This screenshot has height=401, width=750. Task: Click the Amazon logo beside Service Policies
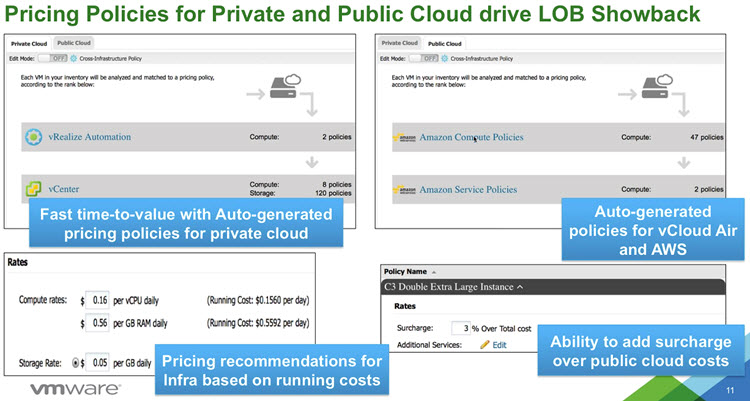point(404,189)
